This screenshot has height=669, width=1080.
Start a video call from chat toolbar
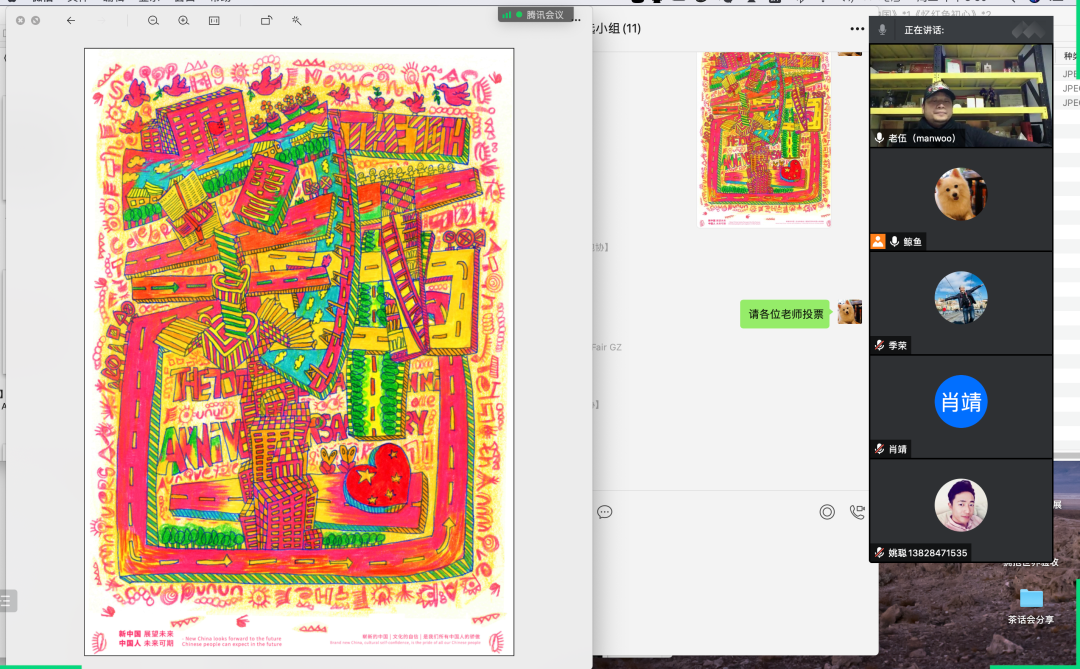coord(856,512)
